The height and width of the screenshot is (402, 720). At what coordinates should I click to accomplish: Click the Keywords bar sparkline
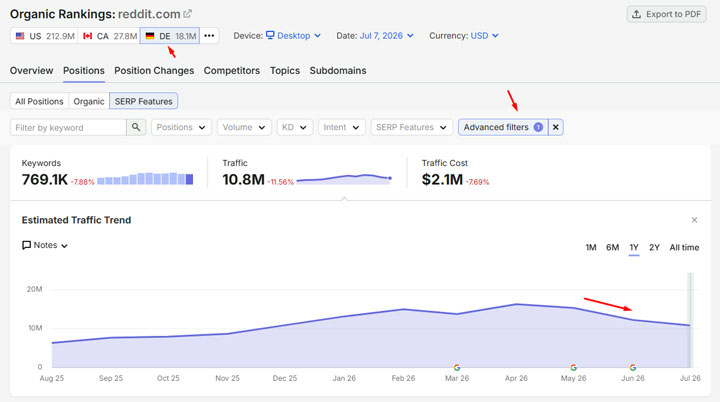click(x=145, y=179)
